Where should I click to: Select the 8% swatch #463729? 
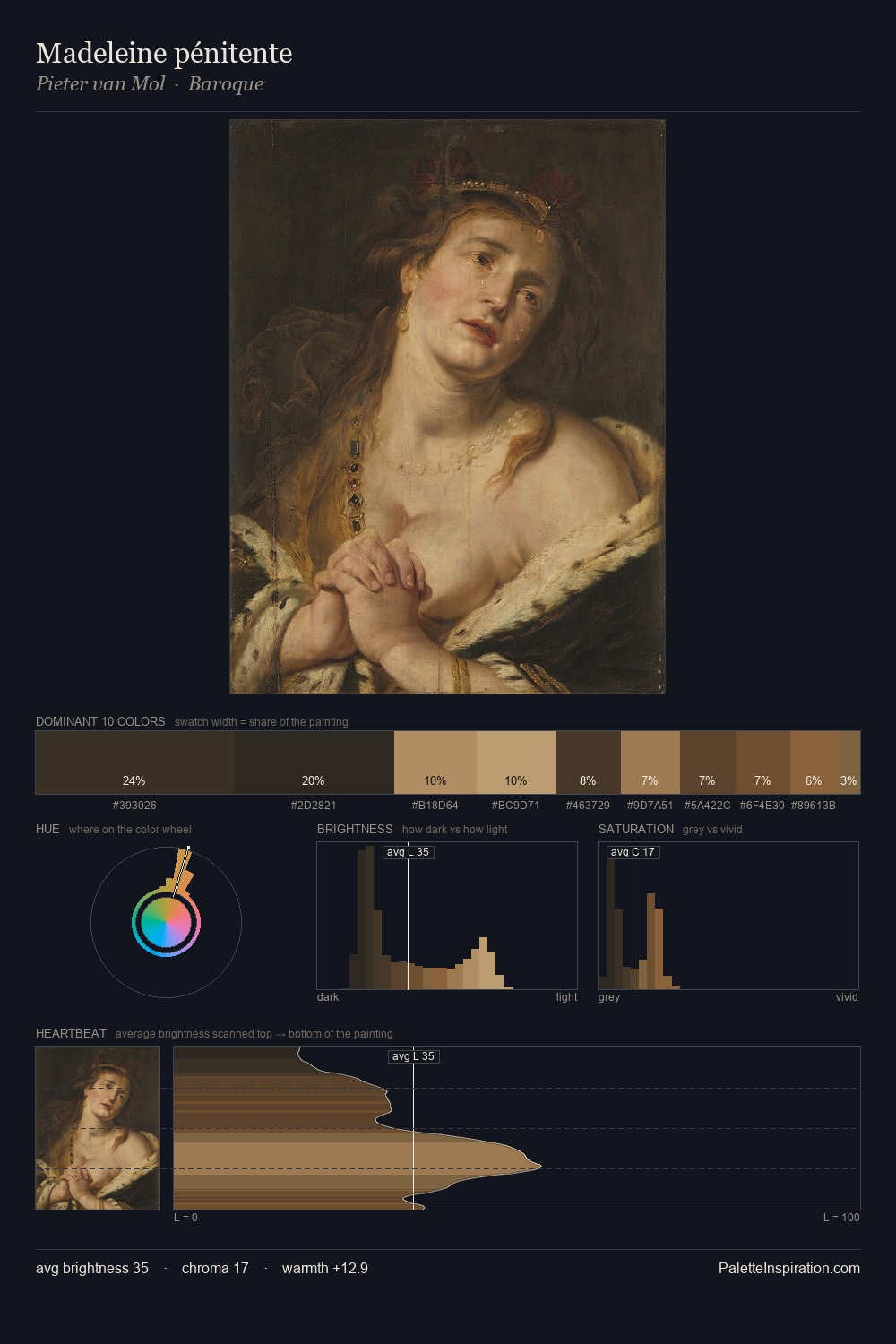[x=589, y=762]
